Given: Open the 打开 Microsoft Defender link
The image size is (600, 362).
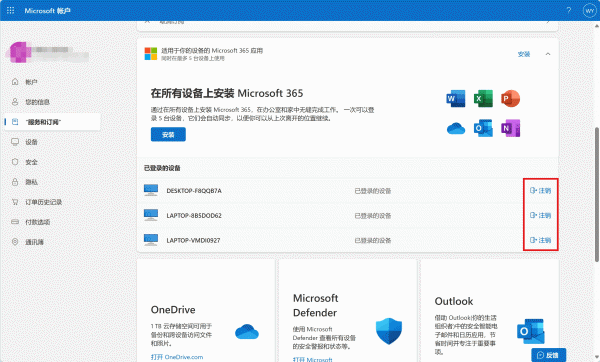Looking at the screenshot, I should pos(313,359).
